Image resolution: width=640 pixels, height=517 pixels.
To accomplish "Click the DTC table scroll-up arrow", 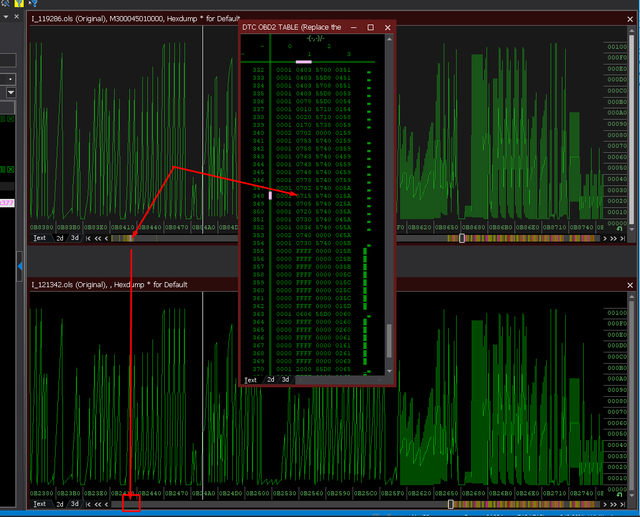I will point(389,39).
